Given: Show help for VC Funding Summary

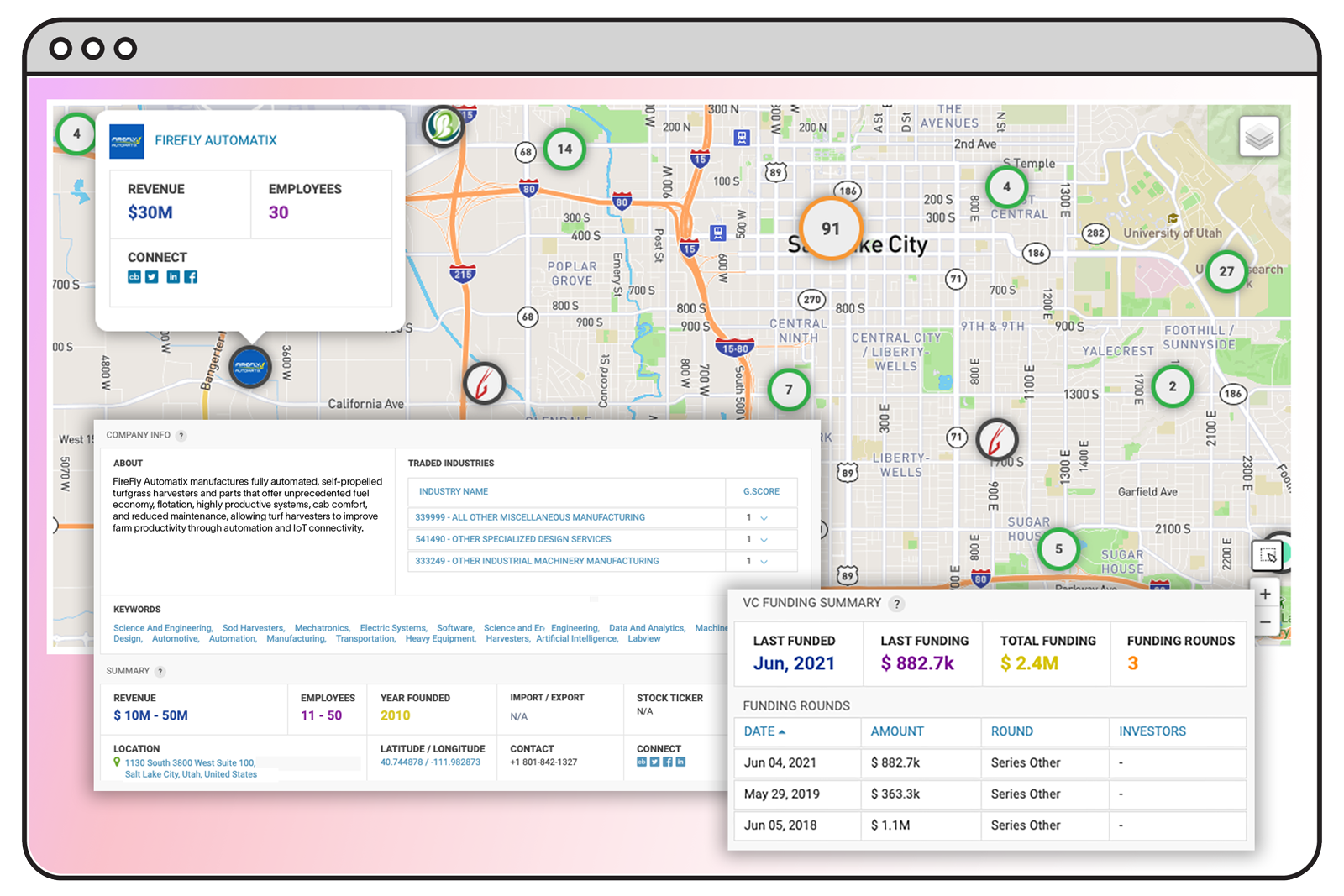Looking at the screenshot, I should coord(897,604).
